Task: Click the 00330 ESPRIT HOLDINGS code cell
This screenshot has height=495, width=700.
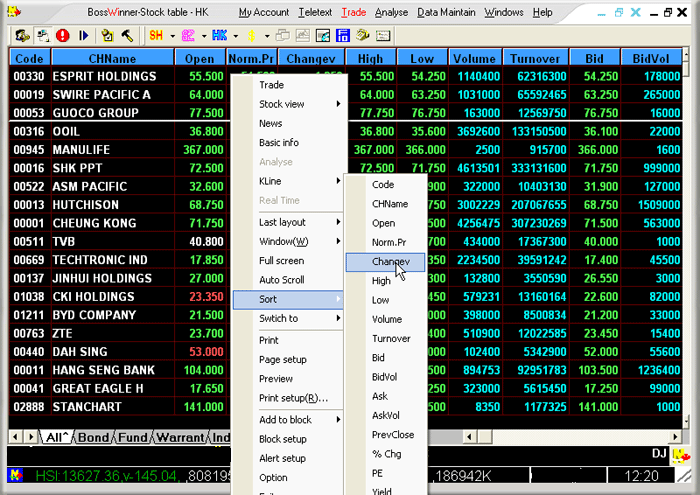Action: [29, 76]
